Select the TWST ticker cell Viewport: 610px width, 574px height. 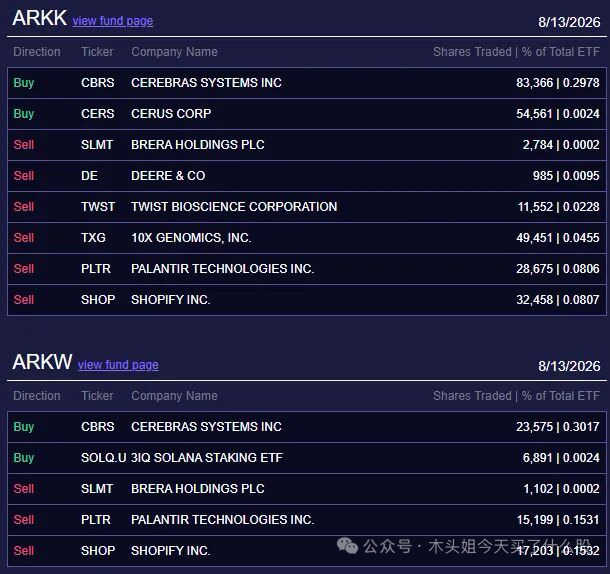[x=98, y=207]
